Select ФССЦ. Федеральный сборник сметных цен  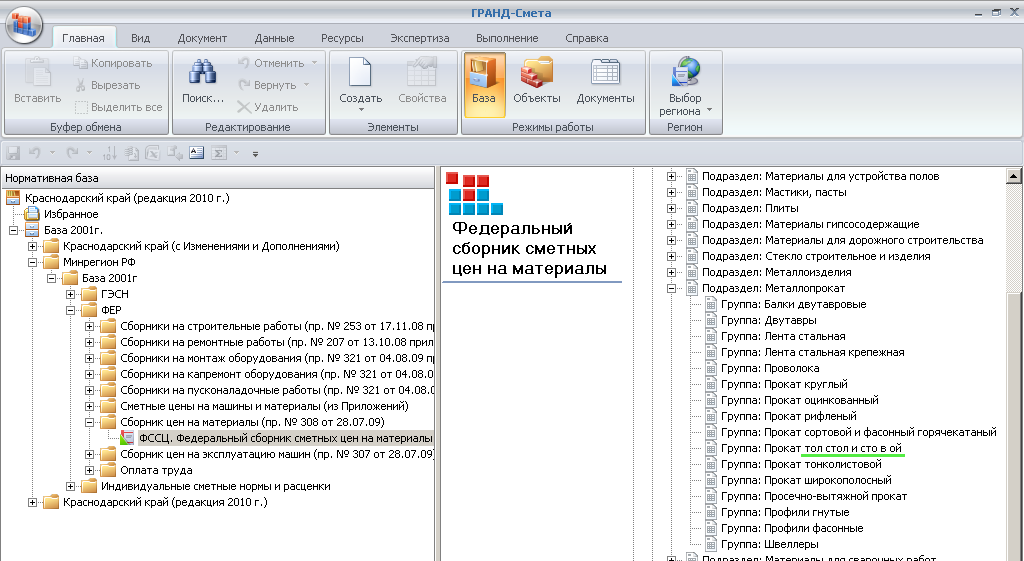pos(285,438)
